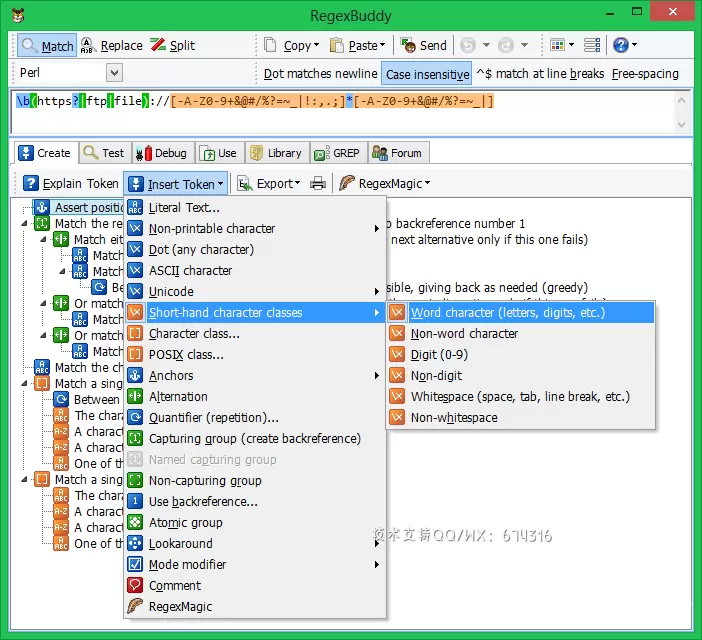Open the Perl flavor dropdown

pos(114,73)
